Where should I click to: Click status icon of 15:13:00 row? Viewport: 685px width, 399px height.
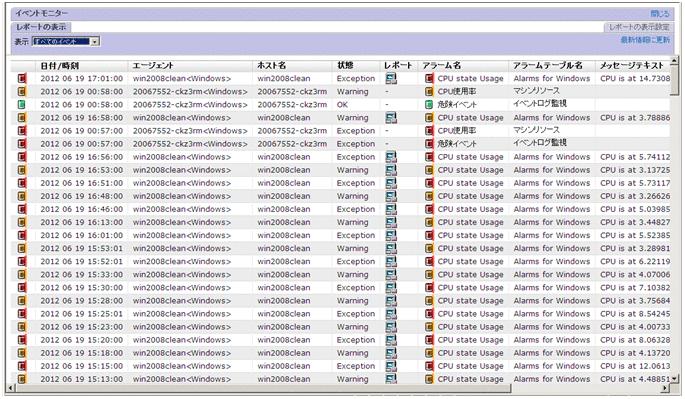22,379
